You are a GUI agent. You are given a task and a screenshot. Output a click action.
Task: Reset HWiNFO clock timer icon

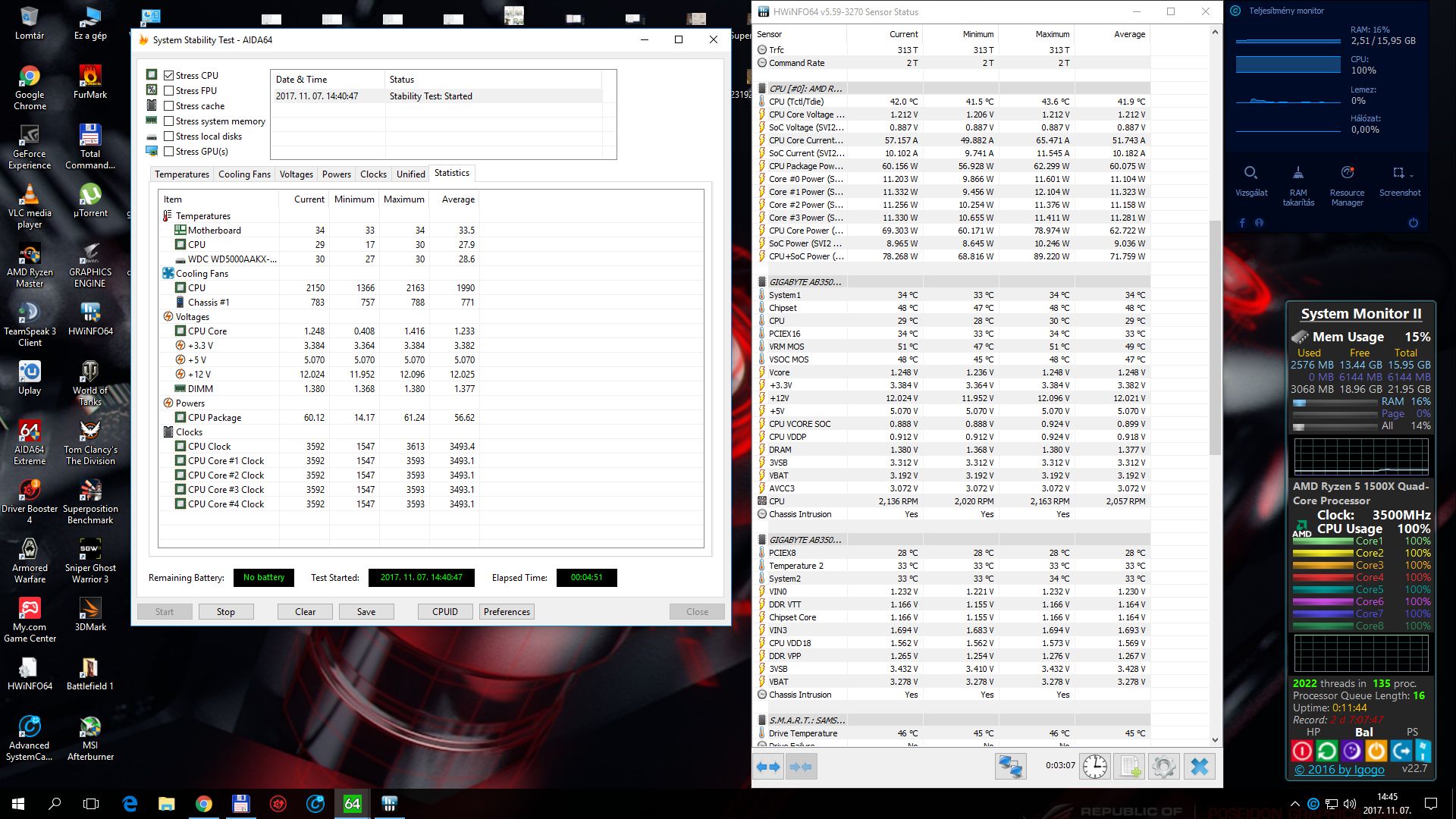pos(1094,767)
